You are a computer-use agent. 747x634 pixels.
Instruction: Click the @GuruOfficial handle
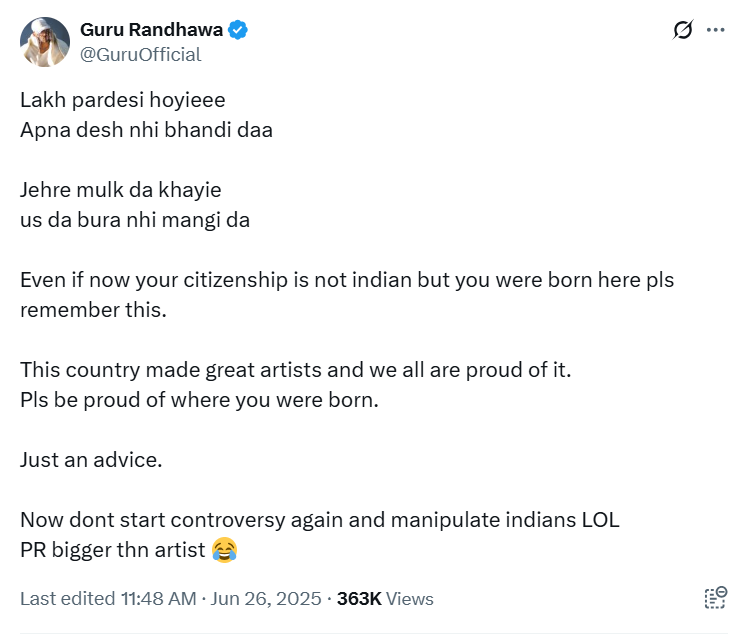[x=141, y=55]
